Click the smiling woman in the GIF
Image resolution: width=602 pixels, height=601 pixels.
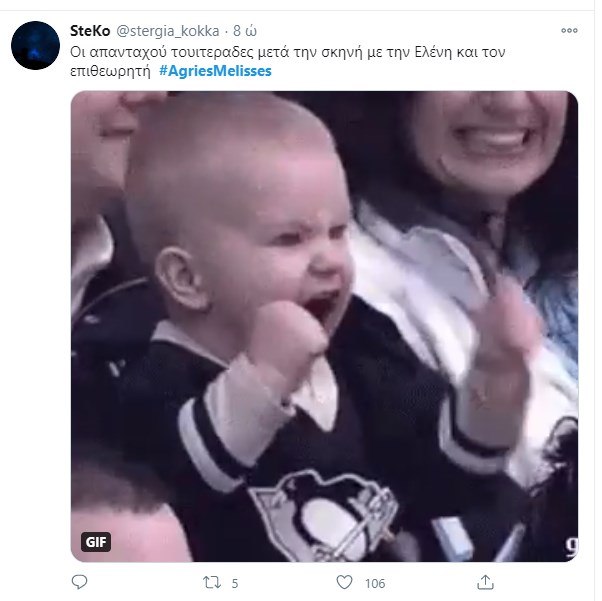[x=491, y=146]
